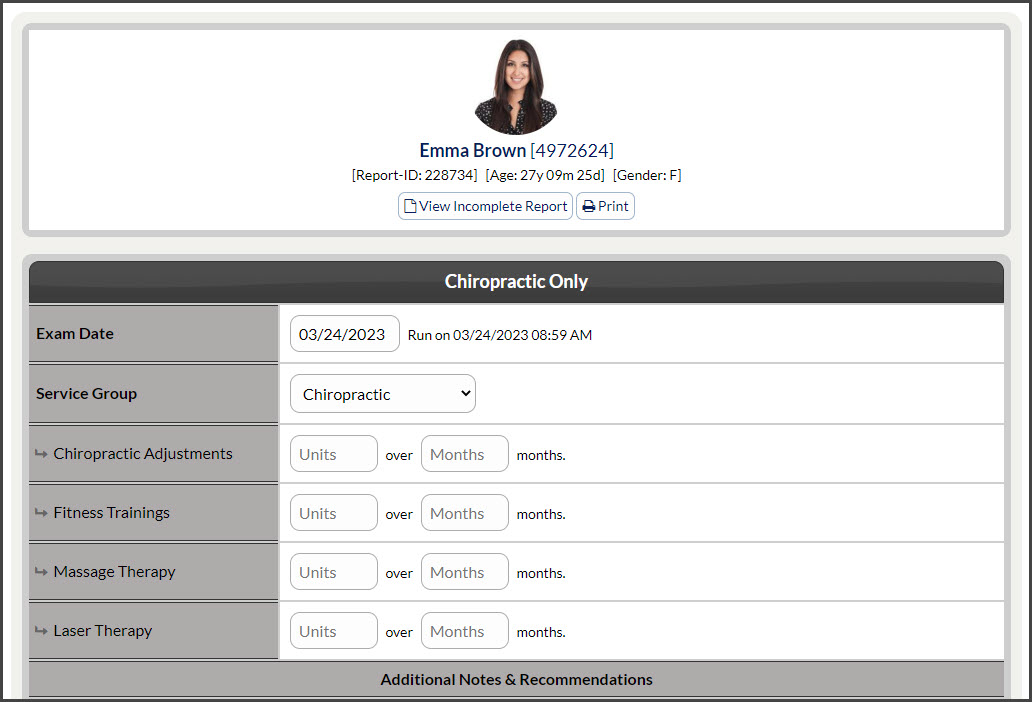Click Emma Brown's profile photo

point(517,86)
